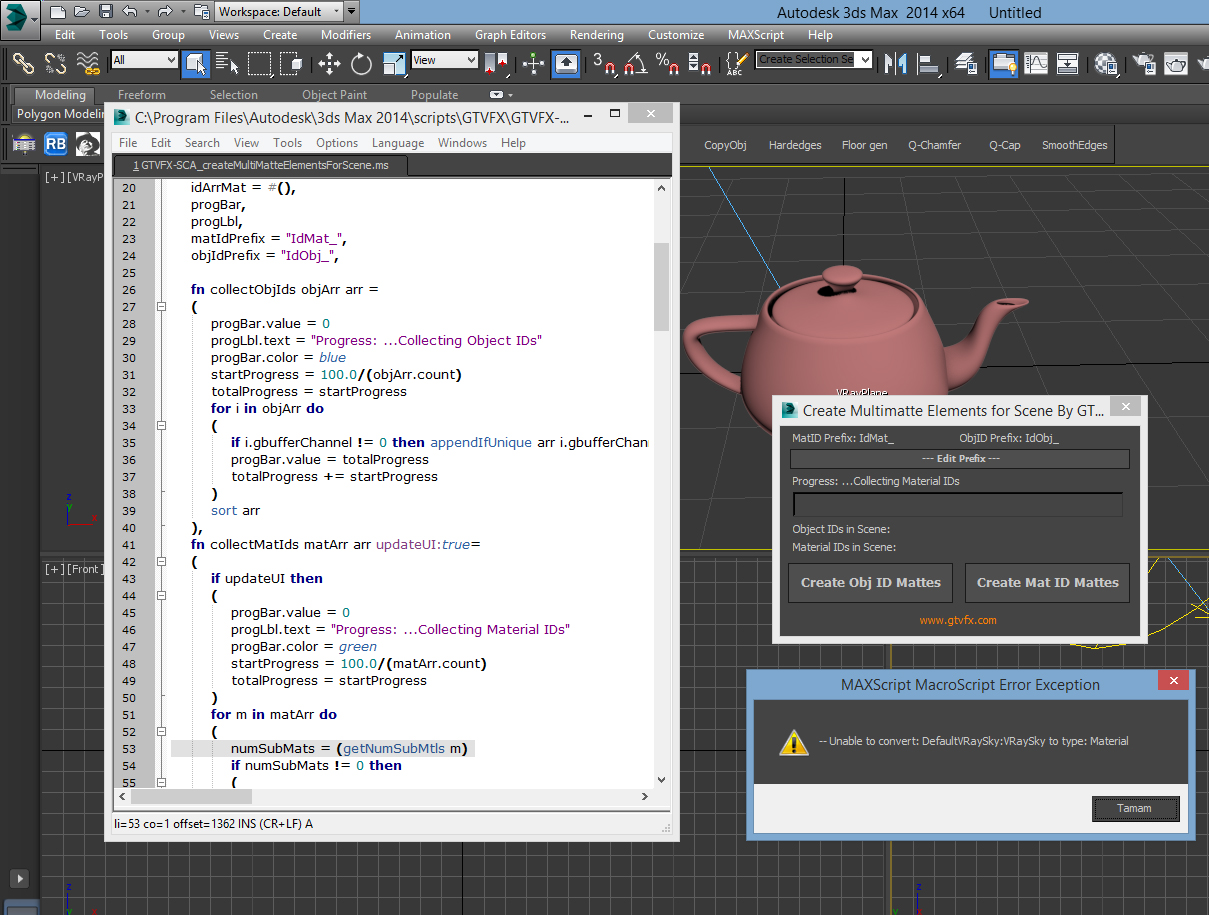Open the selection filter 'All' dropdown

(x=144, y=60)
